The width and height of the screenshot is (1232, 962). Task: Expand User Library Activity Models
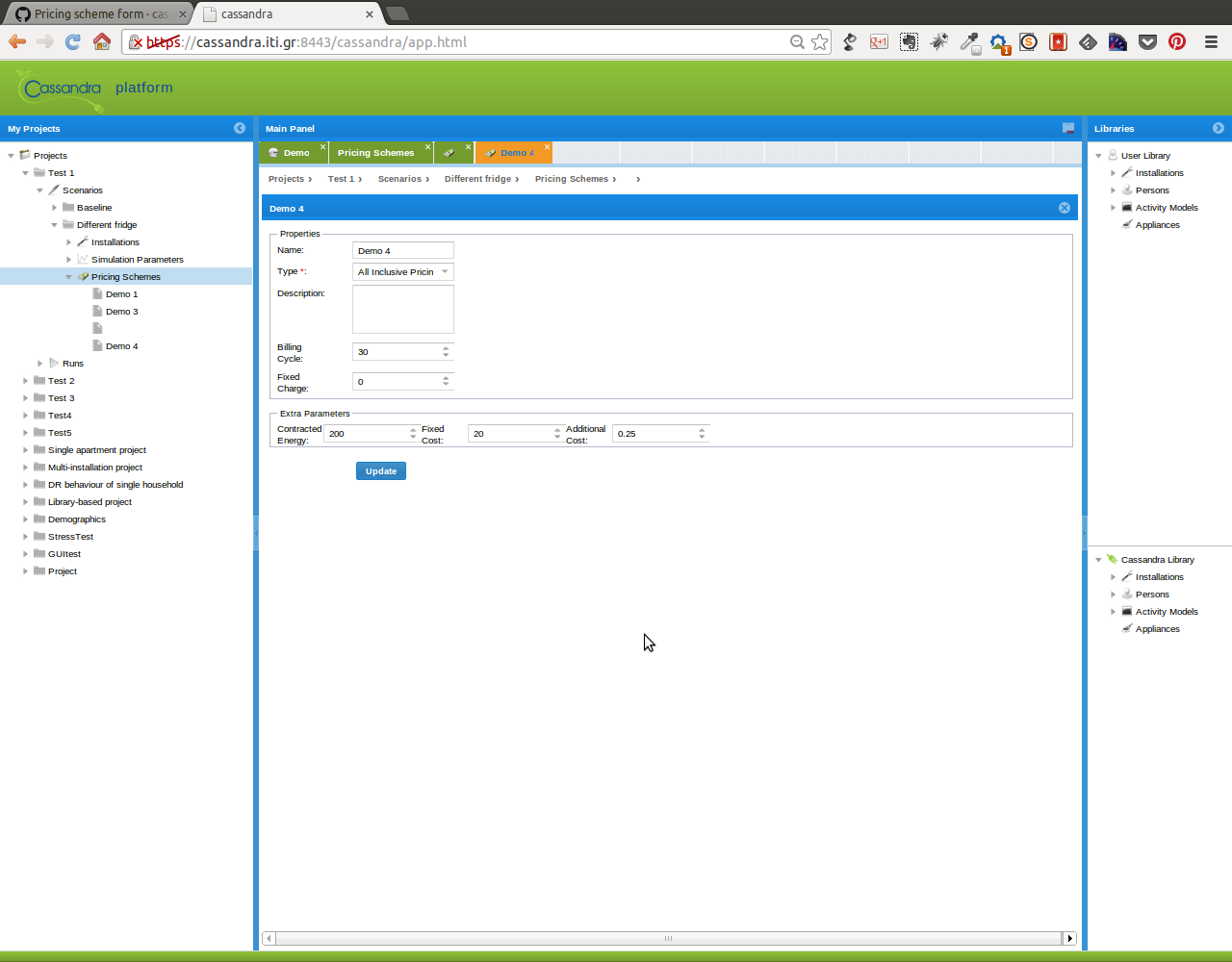click(x=1113, y=208)
